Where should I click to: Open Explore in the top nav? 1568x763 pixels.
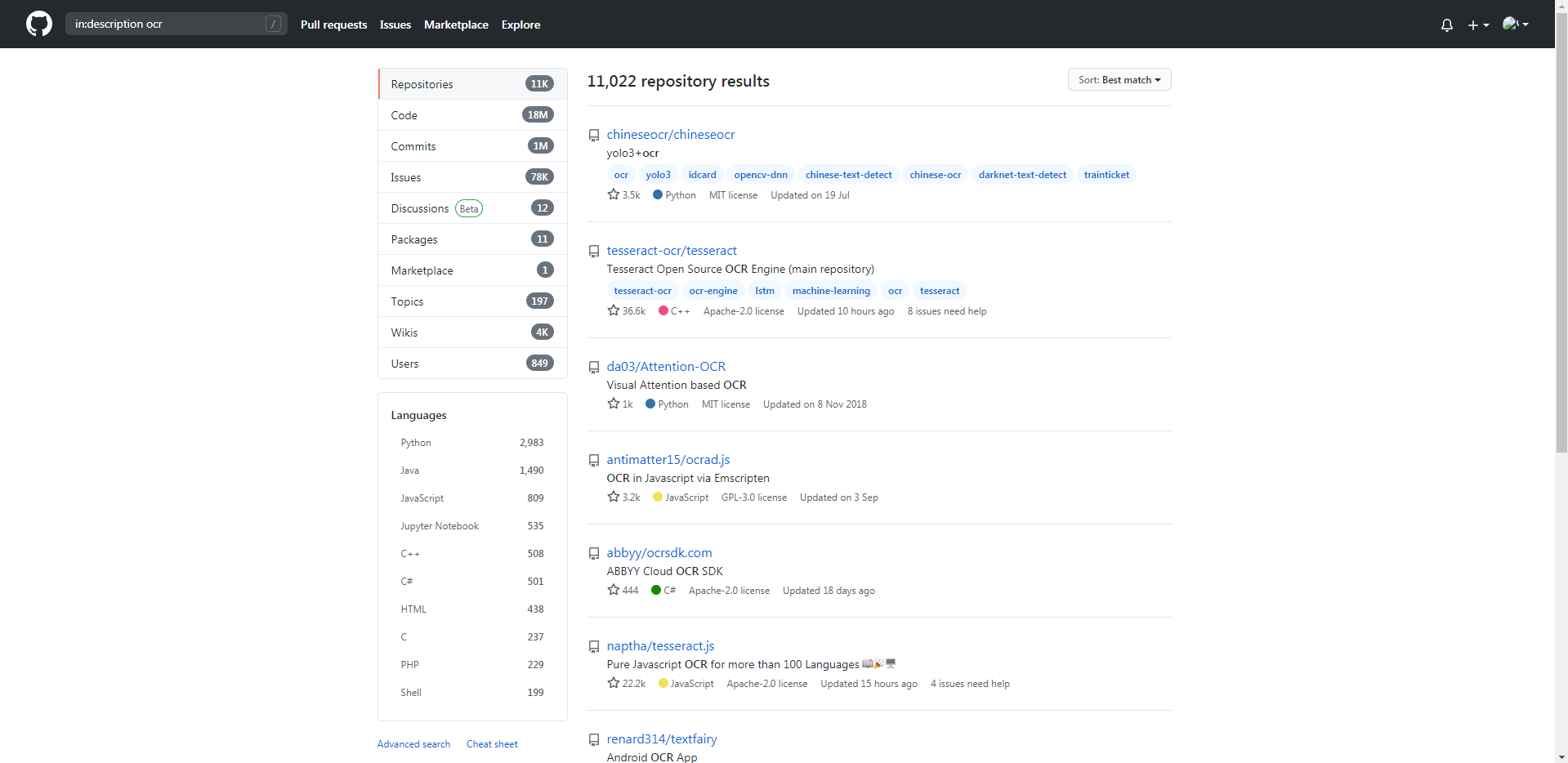coord(520,25)
